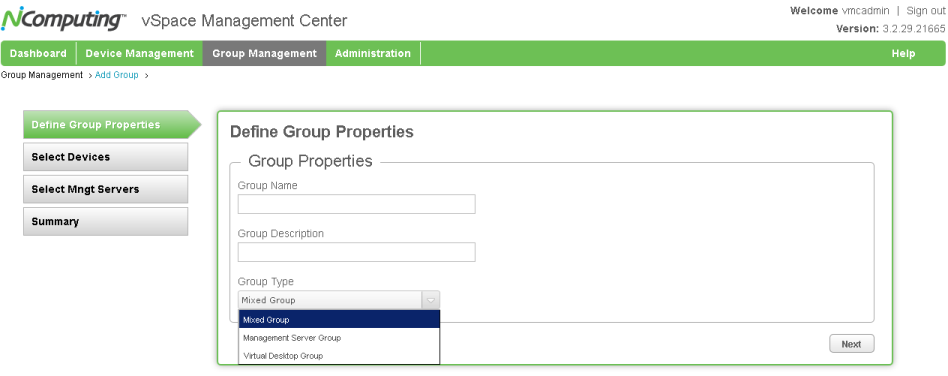The width and height of the screenshot is (948, 376).
Task: Click the Group Name input field
Action: point(357,204)
